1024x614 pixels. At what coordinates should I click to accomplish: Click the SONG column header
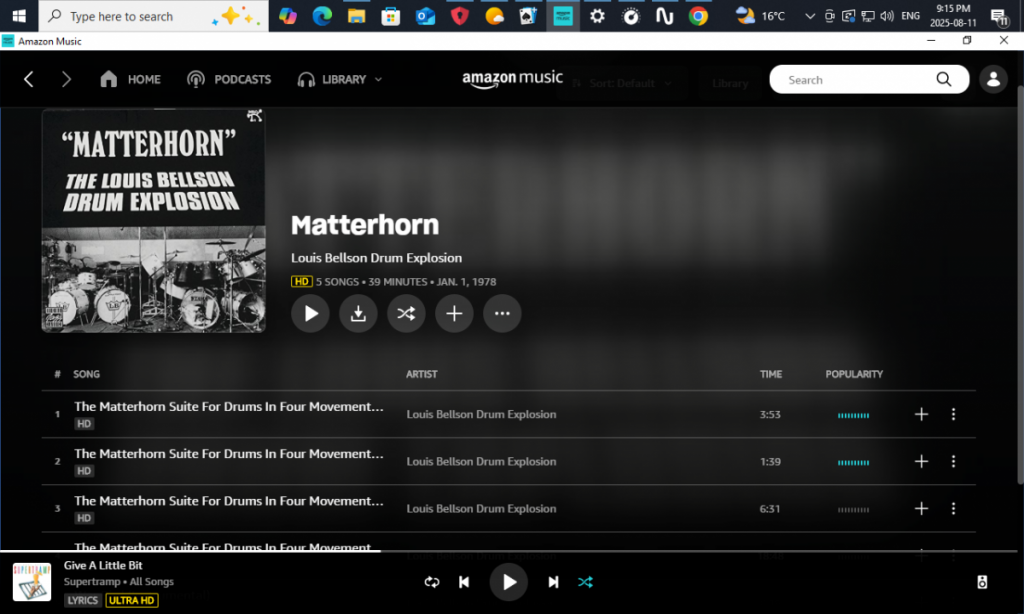tap(86, 374)
